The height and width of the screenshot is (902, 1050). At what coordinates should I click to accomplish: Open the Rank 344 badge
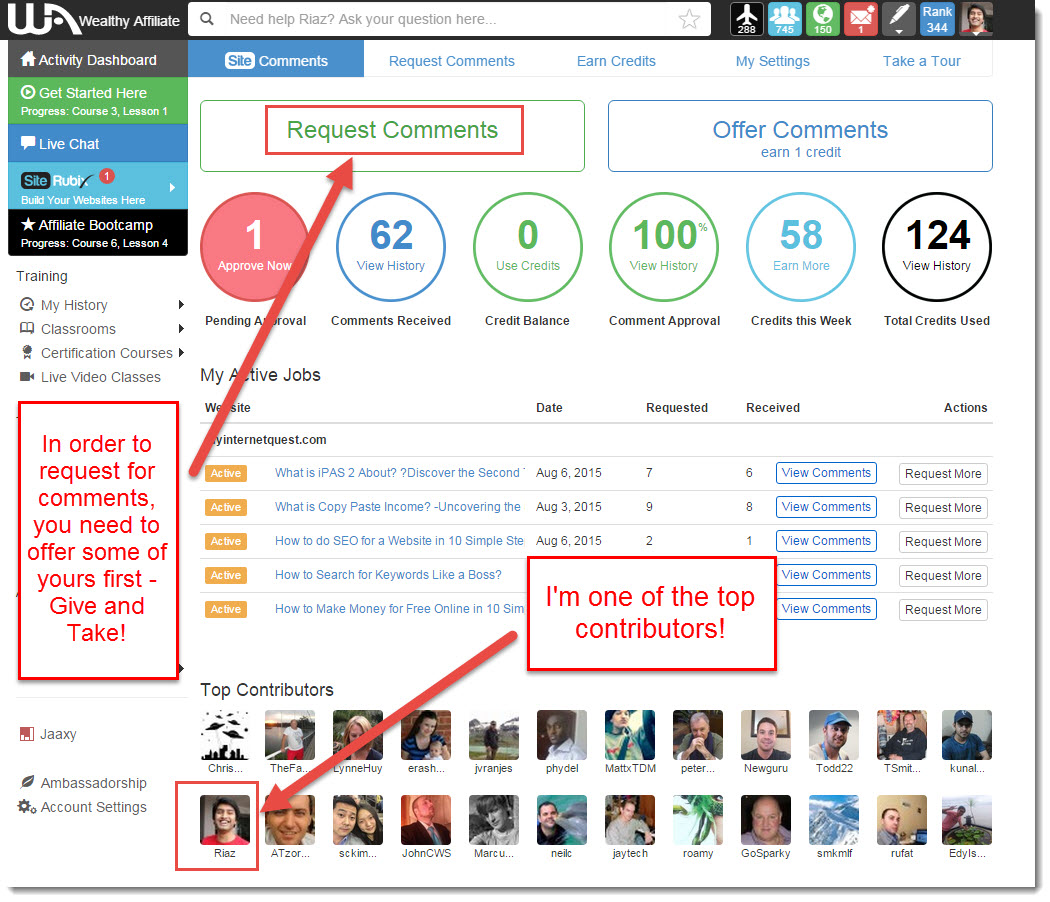(x=937, y=19)
